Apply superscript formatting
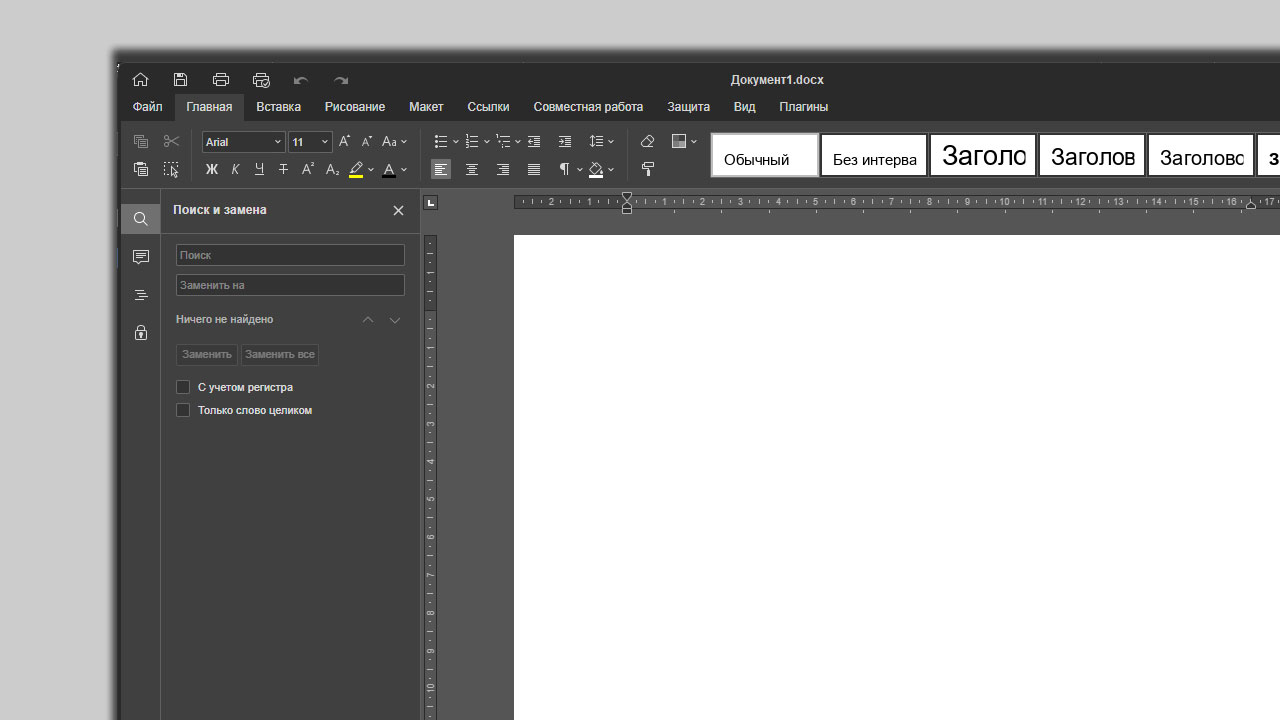 click(x=308, y=170)
